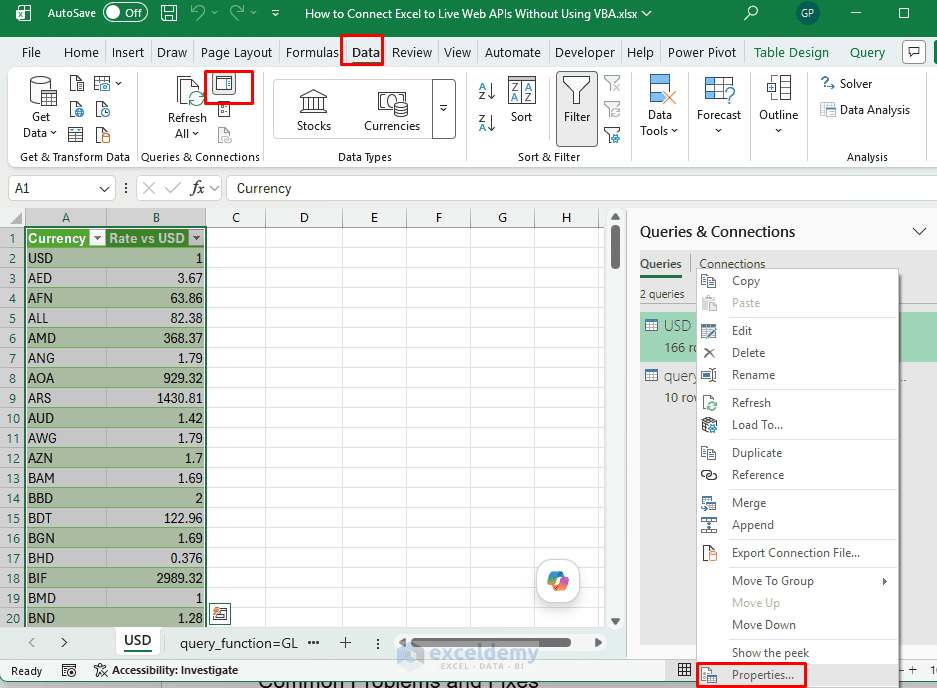Click the Recent Sources icon
This screenshot has width=937, height=688.
click(x=103, y=109)
